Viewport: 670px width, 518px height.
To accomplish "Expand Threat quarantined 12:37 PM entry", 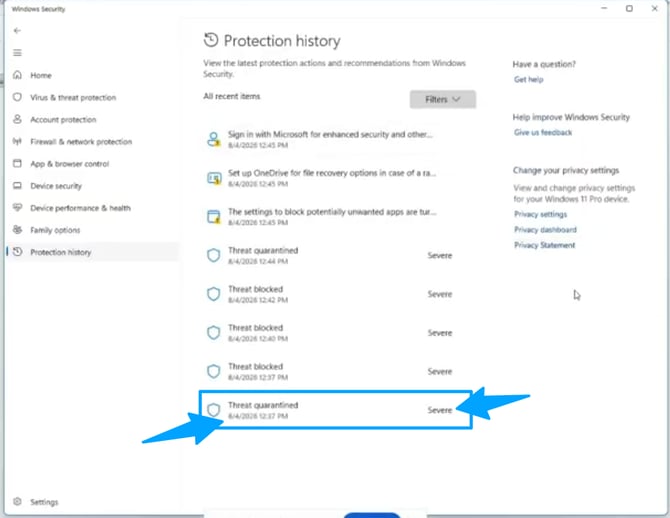I will click(x=336, y=410).
